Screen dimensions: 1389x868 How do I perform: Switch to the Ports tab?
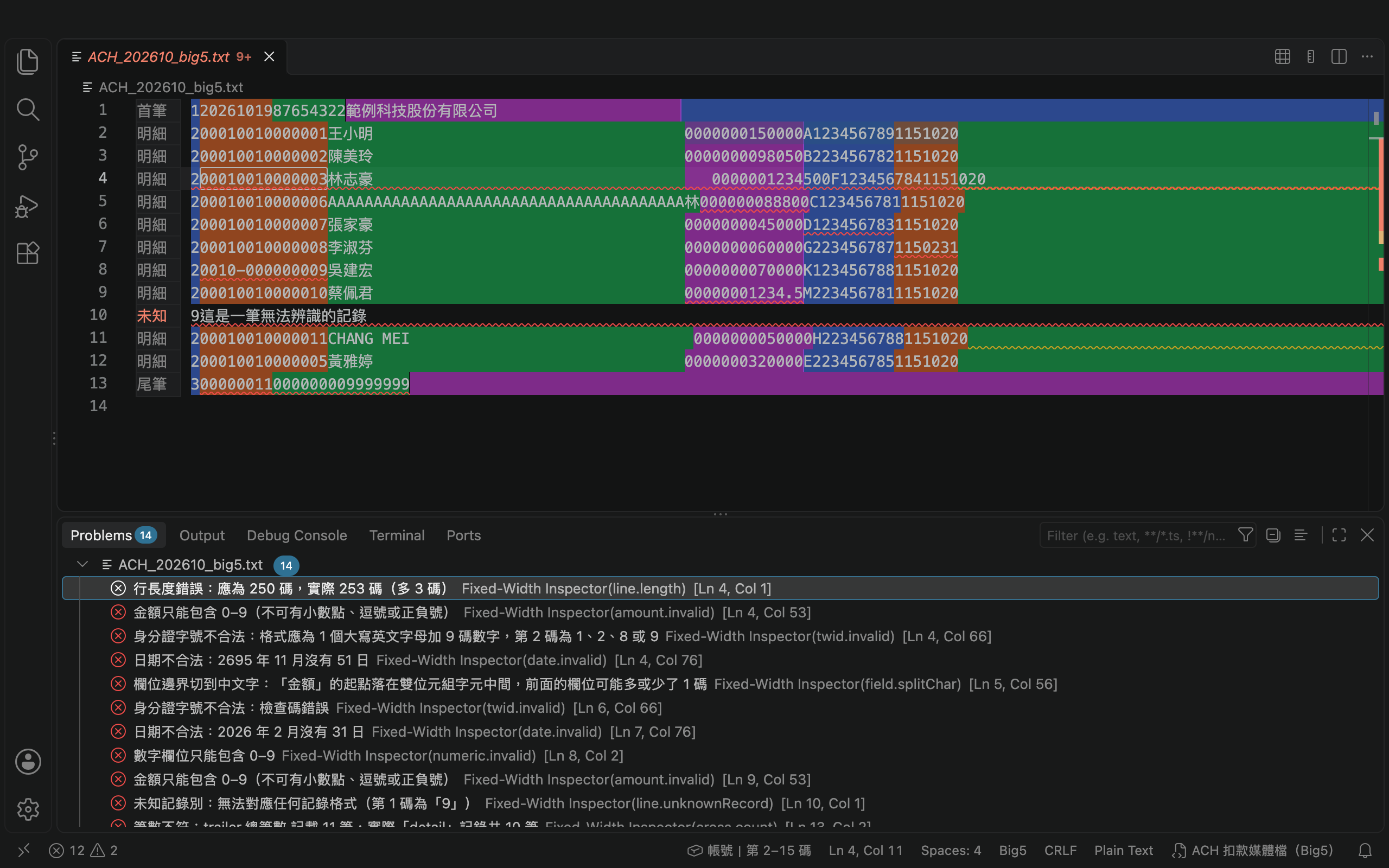tap(464, 535)
